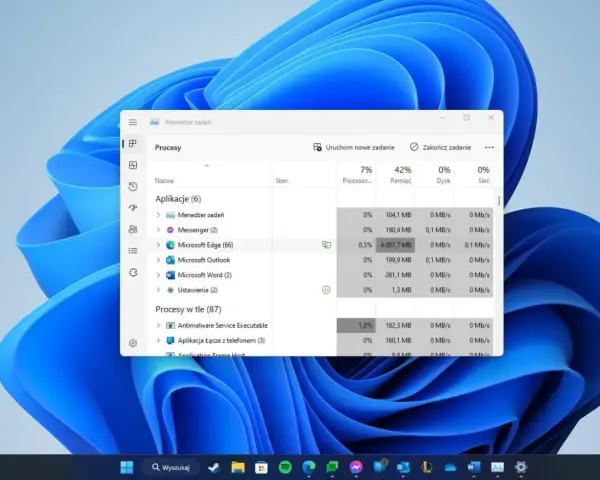This screenshot has height=480, width=600.
Task: Expand the Messenger (2) process group
Action: pos(158,230)
